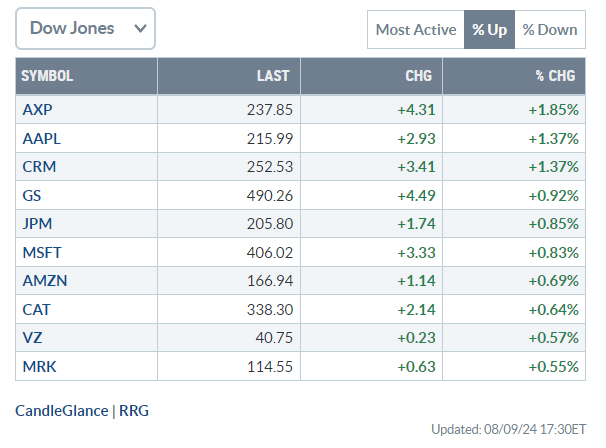Click the chevron arrow beside Dow Jones
The height and width of the screenshot is (448, 606).
(140, 28)
